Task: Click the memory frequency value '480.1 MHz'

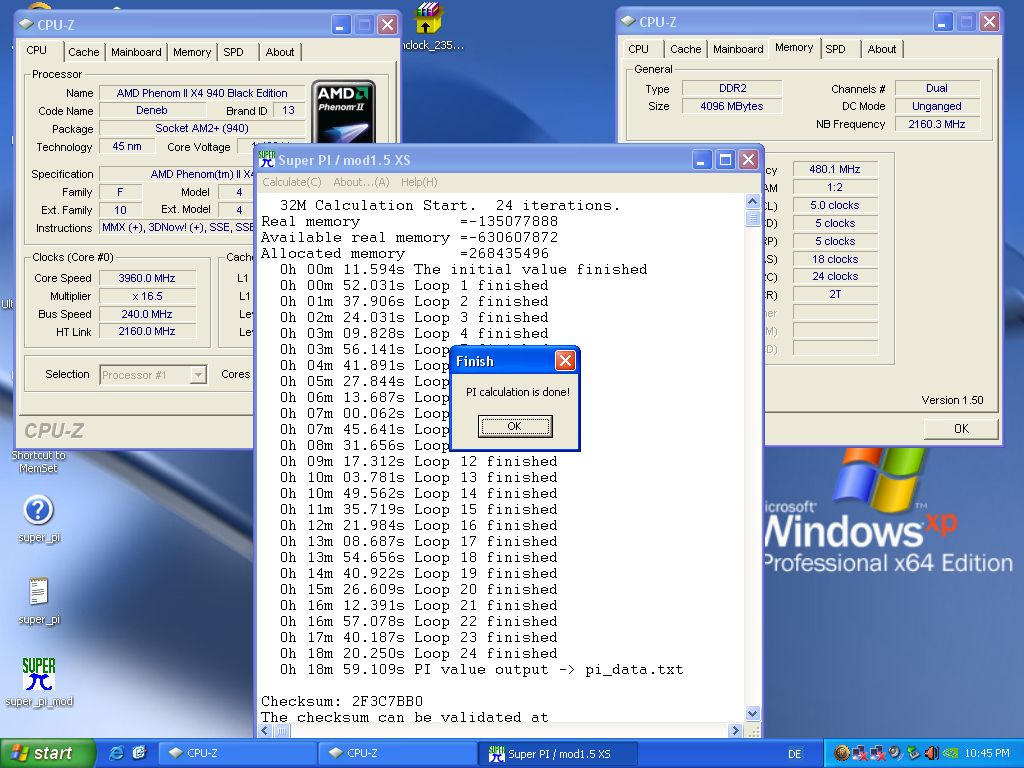Action: pos(835,169)
